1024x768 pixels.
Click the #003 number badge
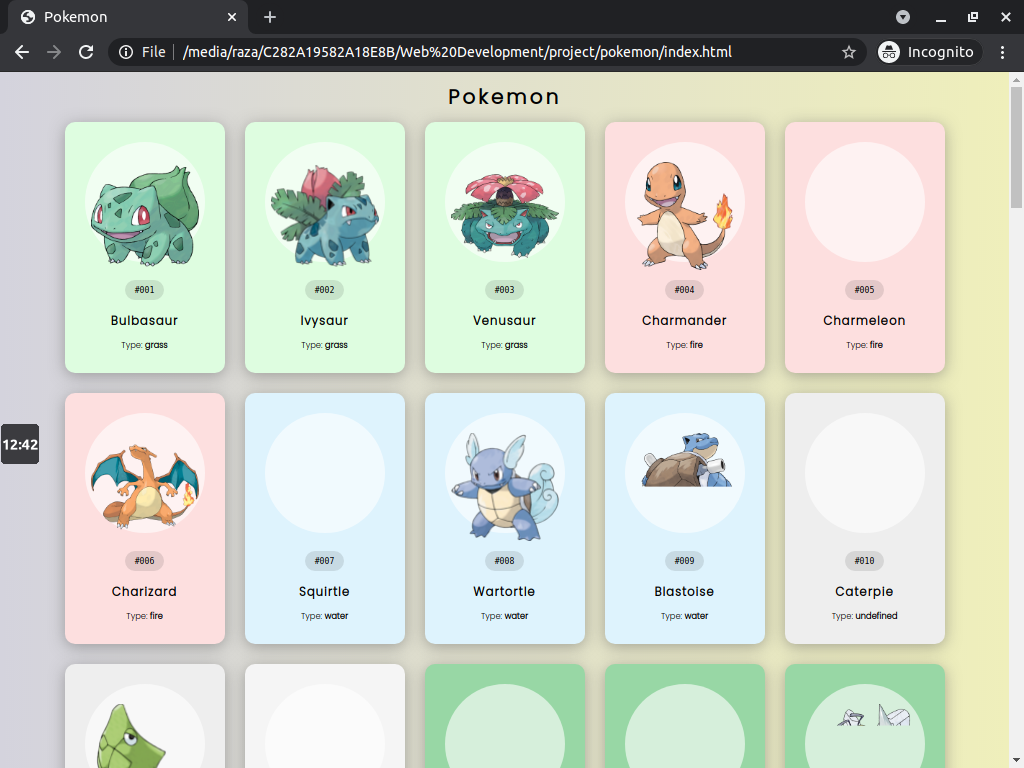pos(504,290)
